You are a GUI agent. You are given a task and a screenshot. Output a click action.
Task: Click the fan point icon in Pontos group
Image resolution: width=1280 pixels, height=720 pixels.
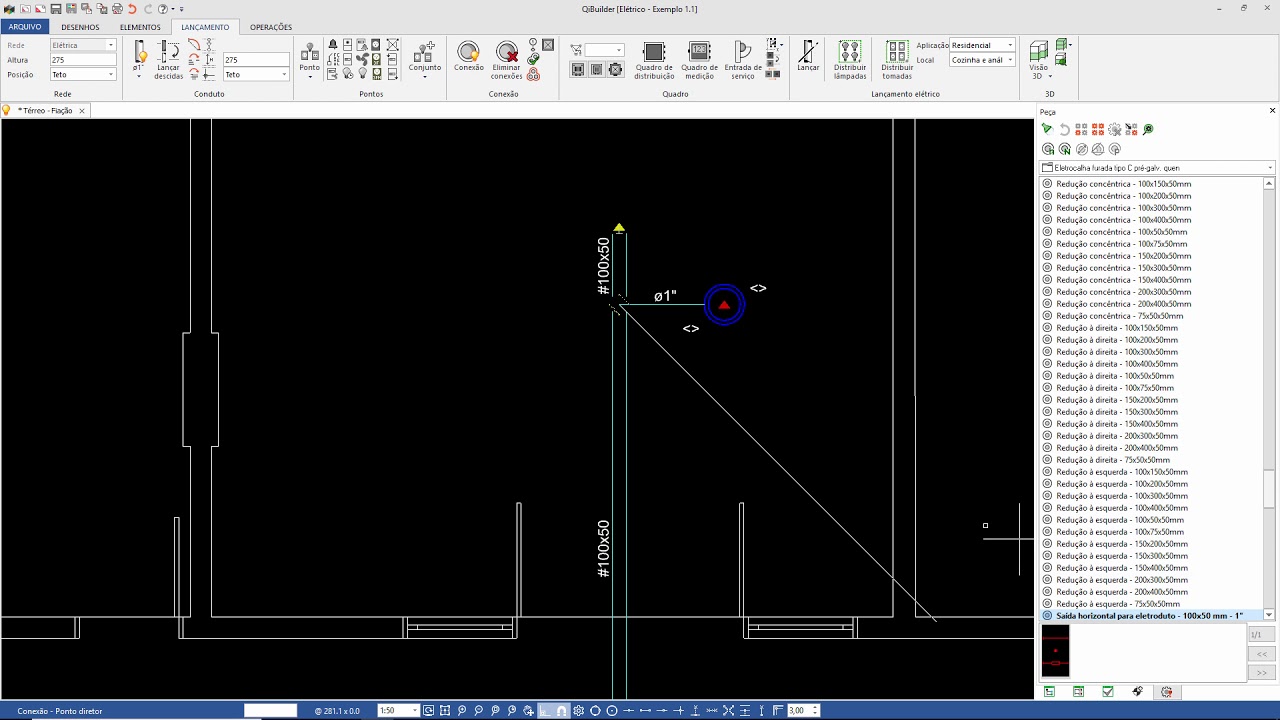pyautogui.click(x=362, y=59)
